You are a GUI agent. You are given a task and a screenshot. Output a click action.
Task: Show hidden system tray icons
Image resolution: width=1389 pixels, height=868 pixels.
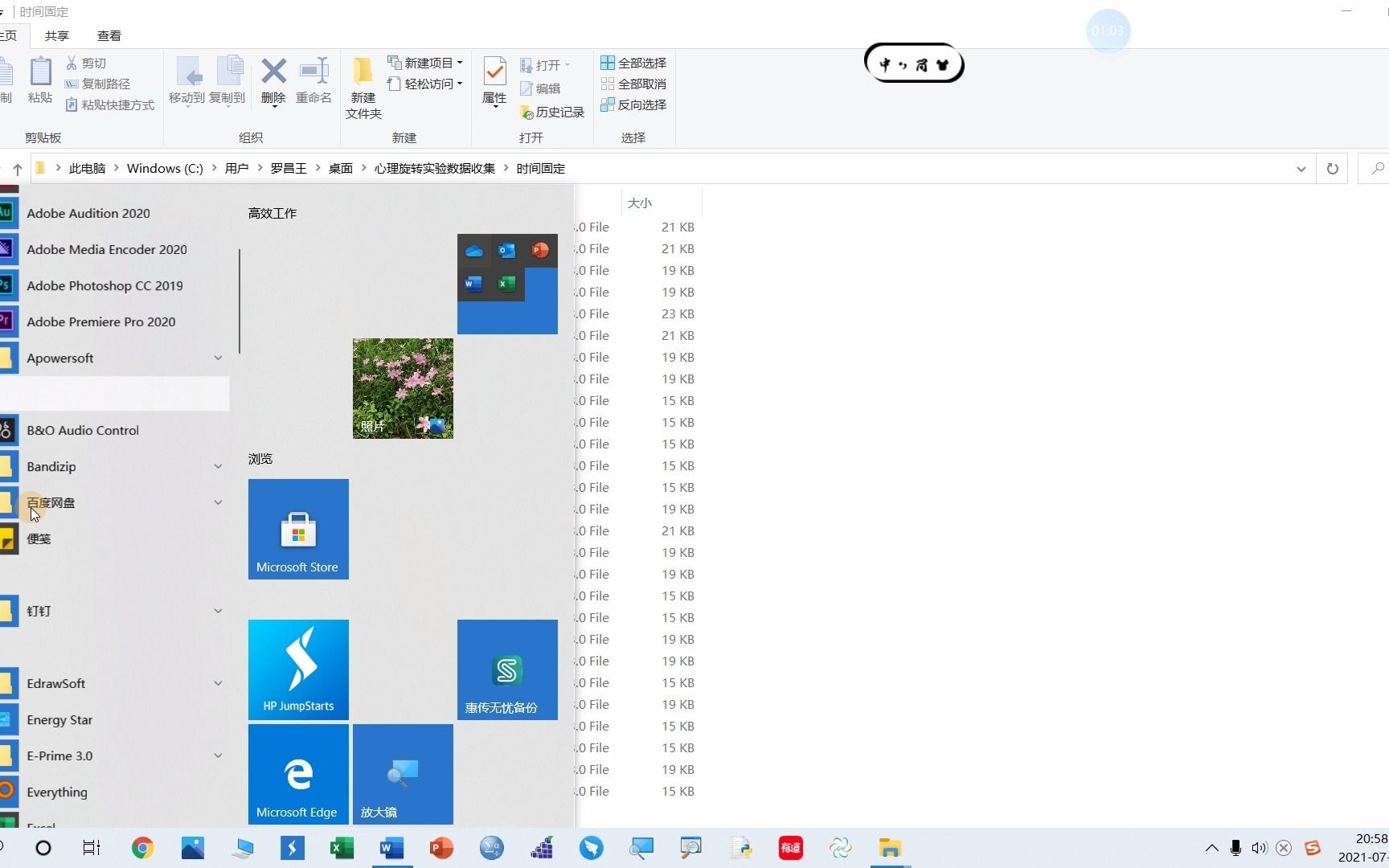pyautogui.click(x=1211, y=848)
